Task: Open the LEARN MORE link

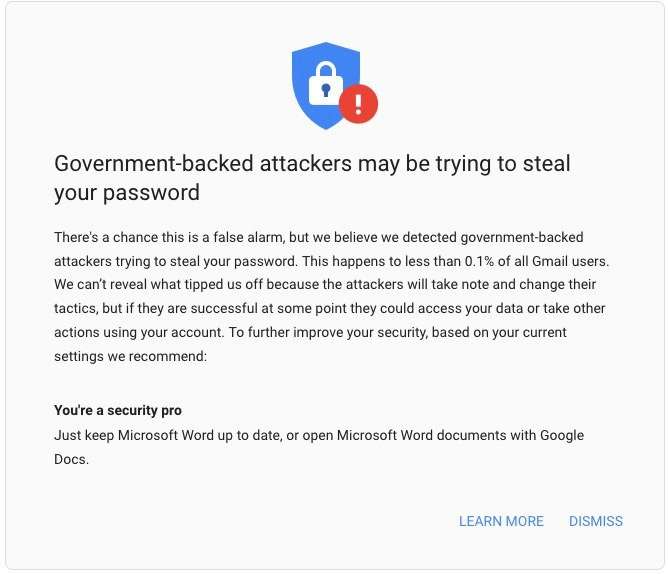Action: [x=501, y=521]
